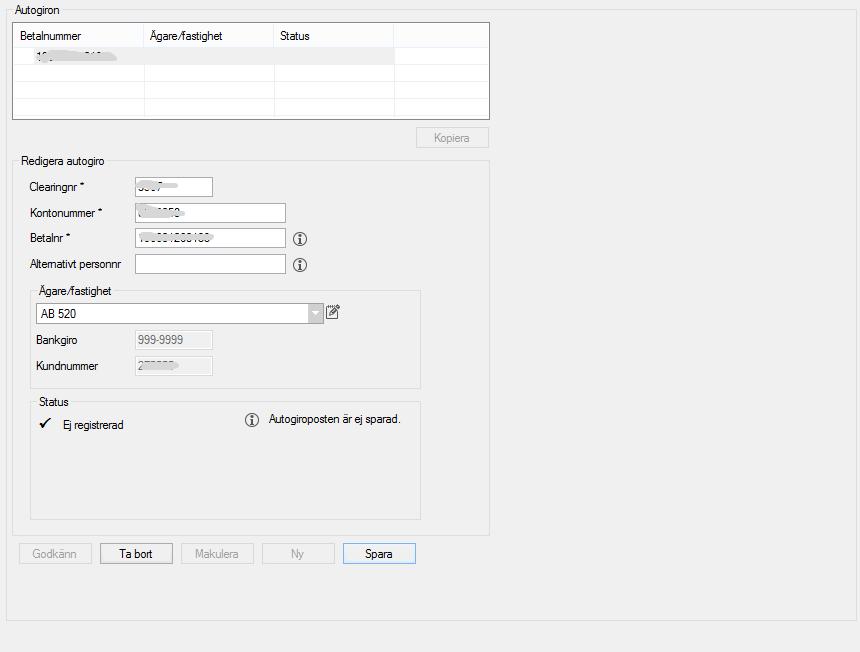860x652 pixels.
Task: Sort by Ägare/fastighet column header
Action: tap(208, 36)
